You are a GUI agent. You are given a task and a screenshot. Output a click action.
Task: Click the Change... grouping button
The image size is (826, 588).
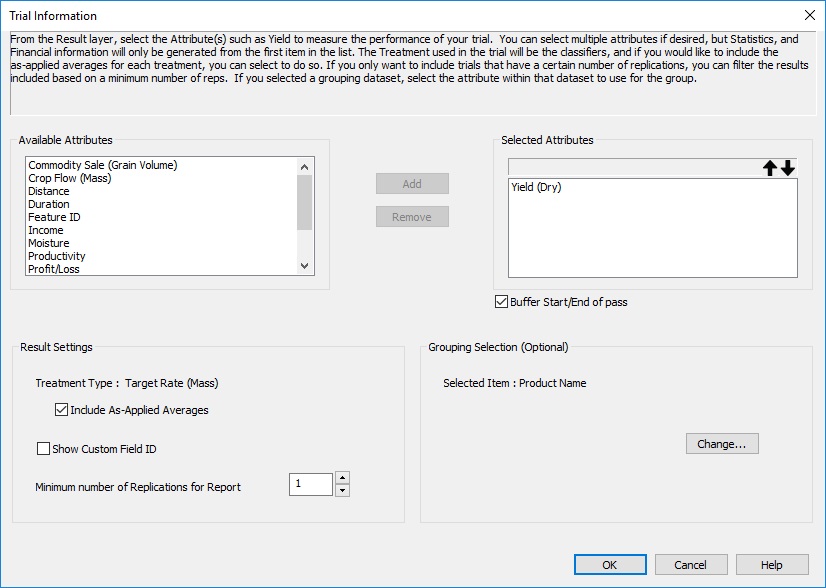point(722,444)
